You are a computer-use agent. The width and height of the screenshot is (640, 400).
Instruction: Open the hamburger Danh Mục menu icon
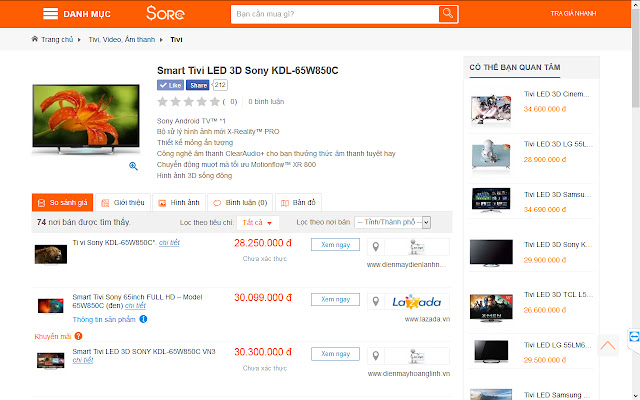click(x=50, y=14)
